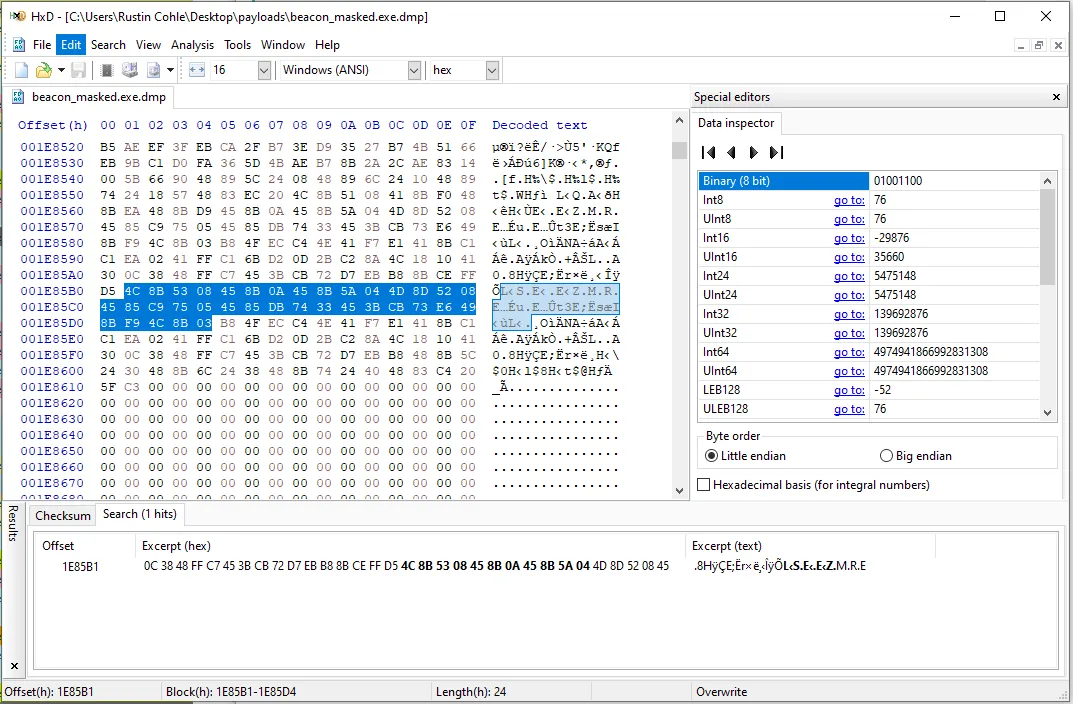This screenshot has height=704, width=1073.
Task: Click the UInt32 'go to:' link
Action: coord(849,333)
